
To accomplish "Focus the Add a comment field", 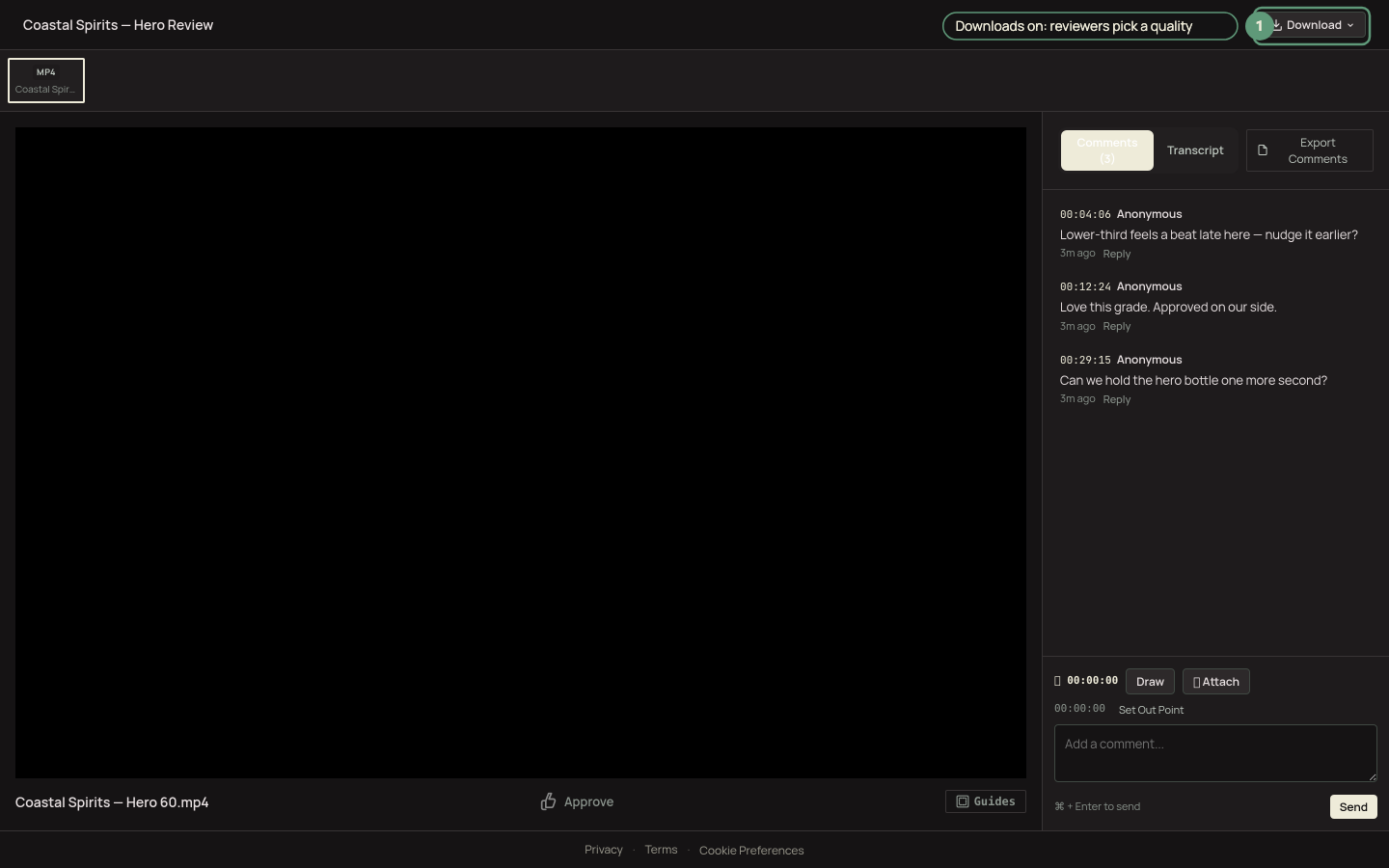I will pos(1215,753).
